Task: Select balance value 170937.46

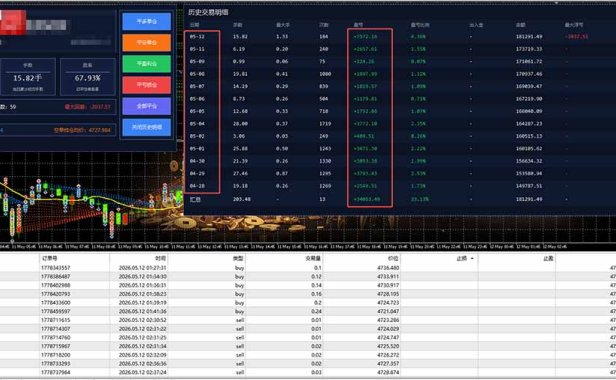Action: [x=529, y=74]
